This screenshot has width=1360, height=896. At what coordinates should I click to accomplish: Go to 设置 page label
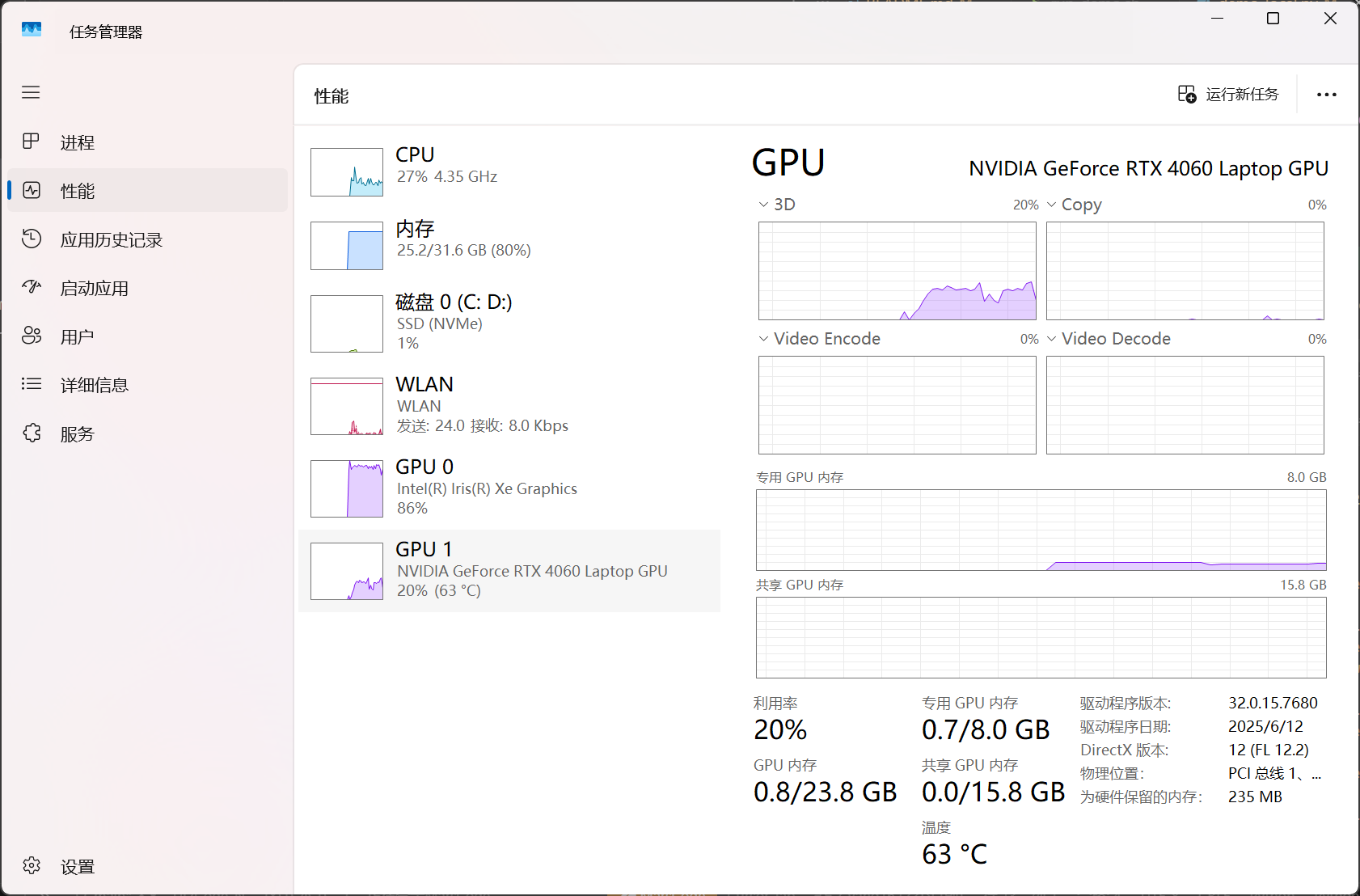pyautogui.click(x=78, y=867)
